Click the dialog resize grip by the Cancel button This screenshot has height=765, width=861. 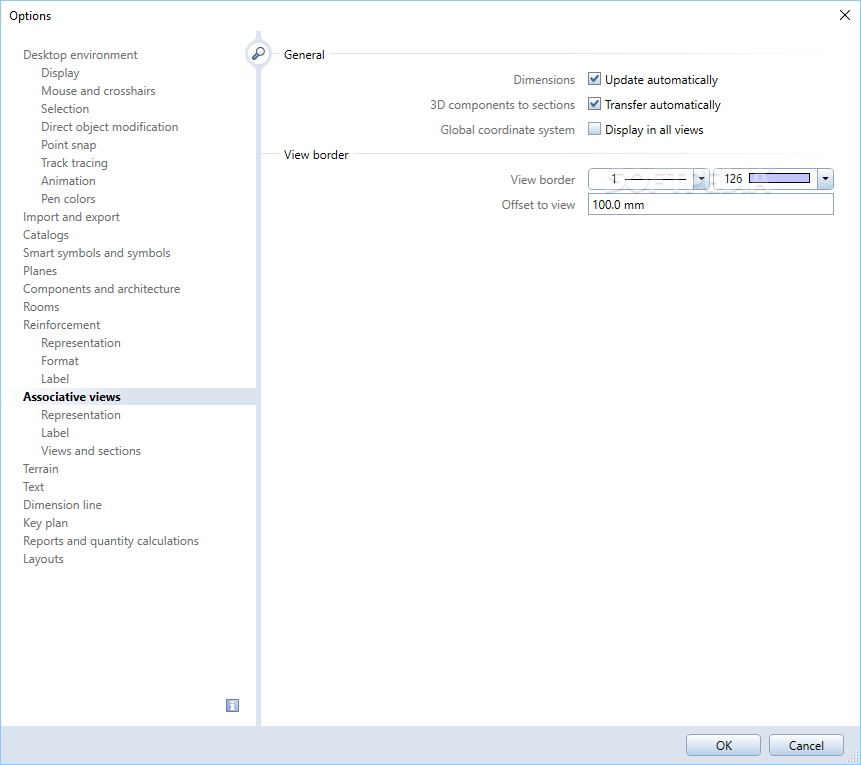click(x=854, y=758)
